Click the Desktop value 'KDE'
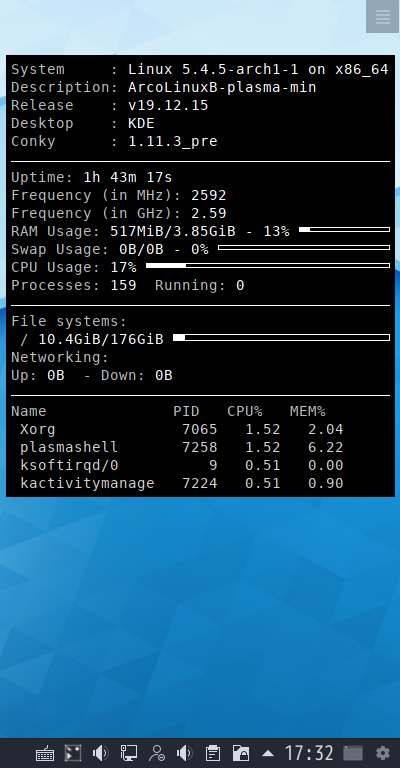The height and width of the screenshot is (768, 400). [141, 123]
